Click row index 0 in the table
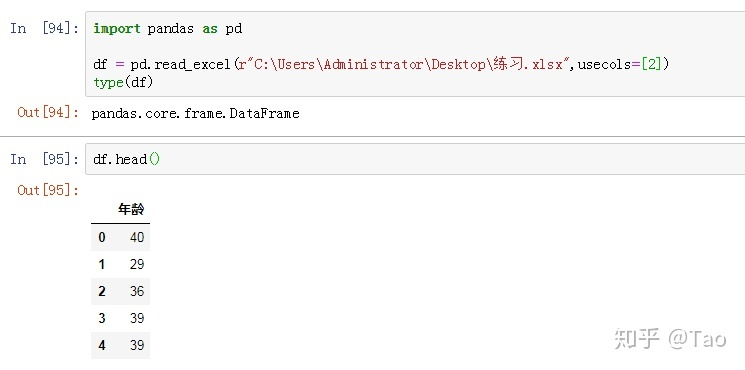This screenshot has width=745, height=370. pyautogui.click(x=102, y=237)
